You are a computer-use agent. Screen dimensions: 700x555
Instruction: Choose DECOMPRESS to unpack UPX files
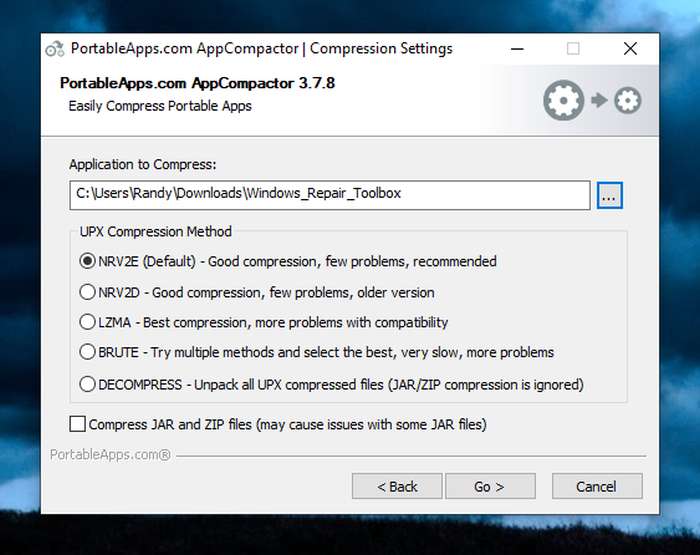pos(87,384)
